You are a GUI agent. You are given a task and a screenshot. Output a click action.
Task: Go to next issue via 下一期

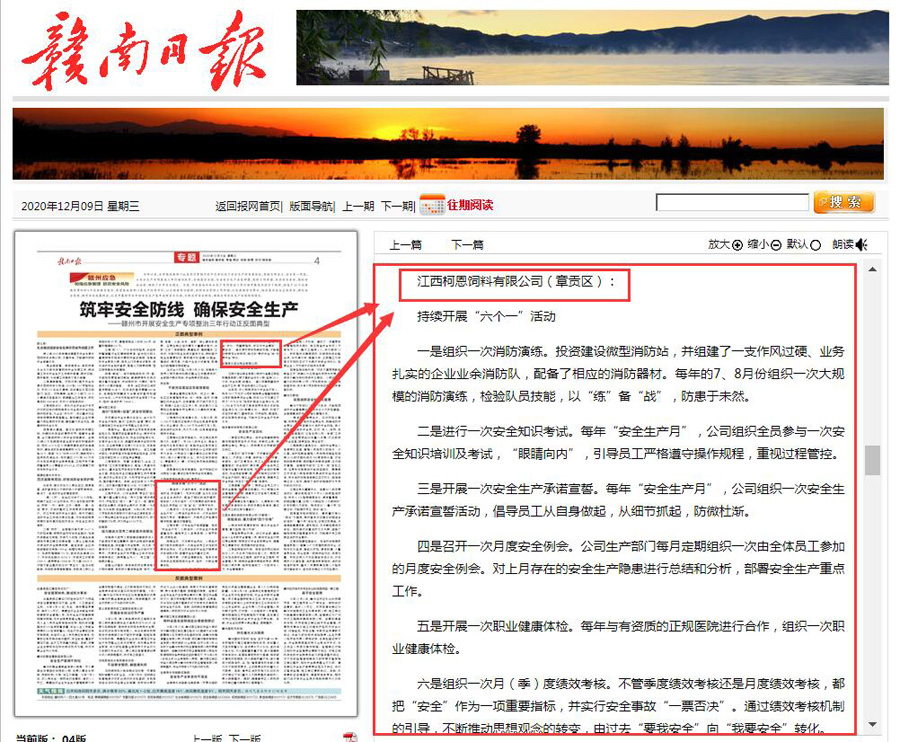click(x=397, y=206)
